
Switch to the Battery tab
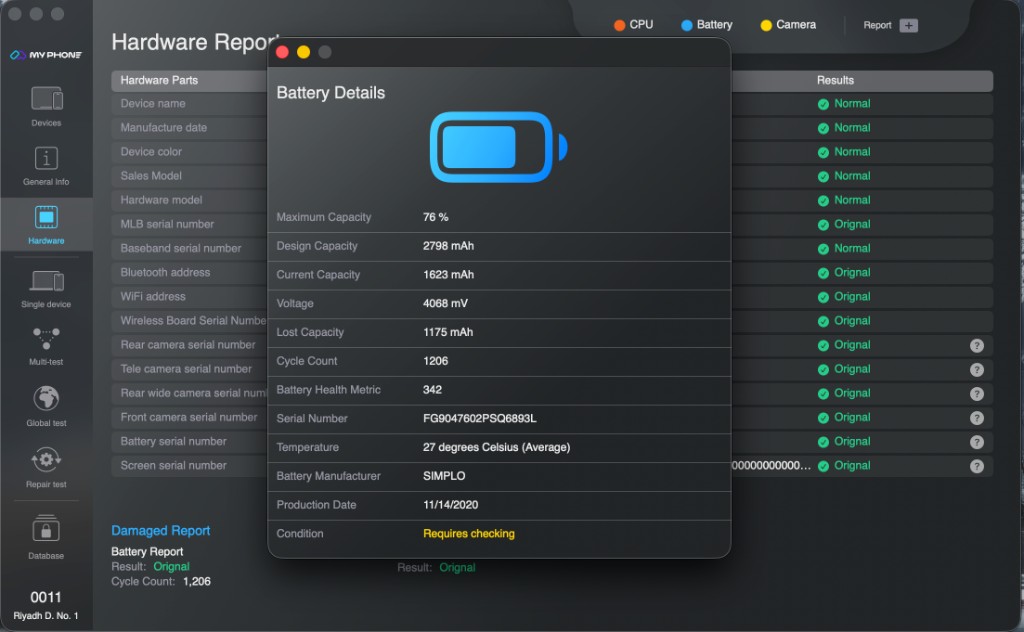[707, 25]
